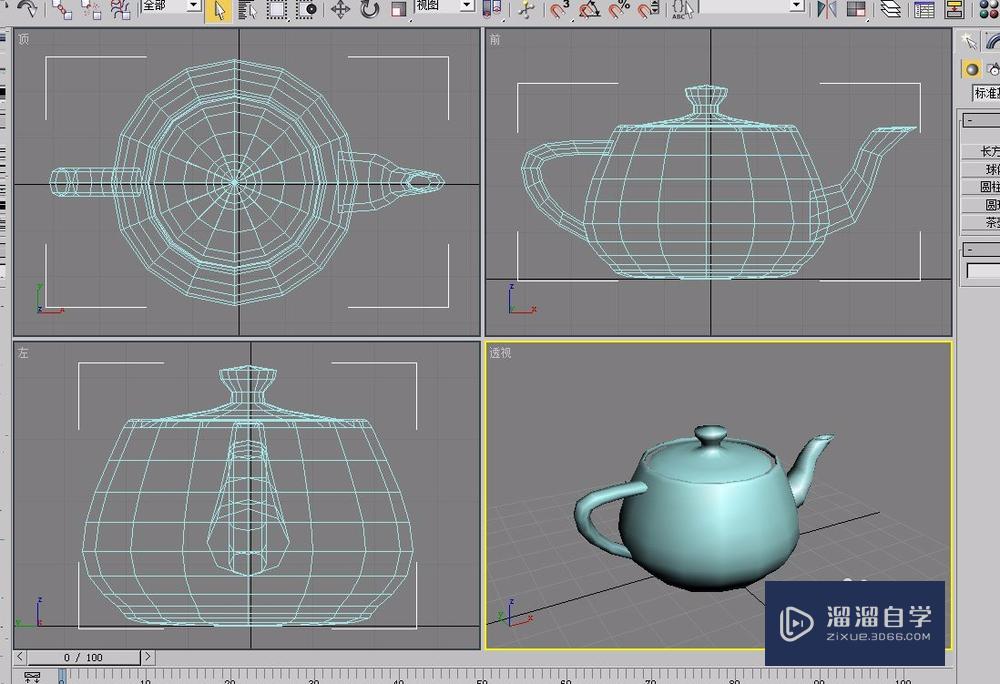Select the Select and Scale tool
1000x684 pixels.
pos(399,9)
